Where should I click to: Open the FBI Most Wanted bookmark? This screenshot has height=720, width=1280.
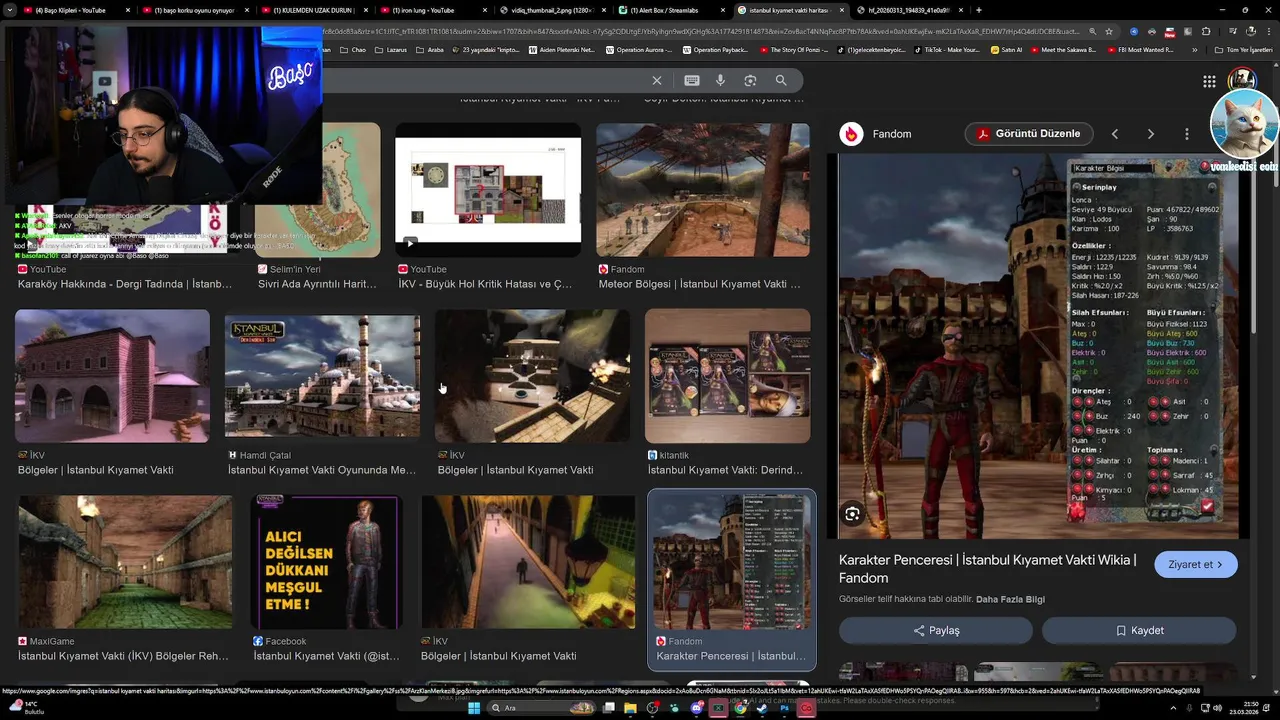(x=1139, y=49)
